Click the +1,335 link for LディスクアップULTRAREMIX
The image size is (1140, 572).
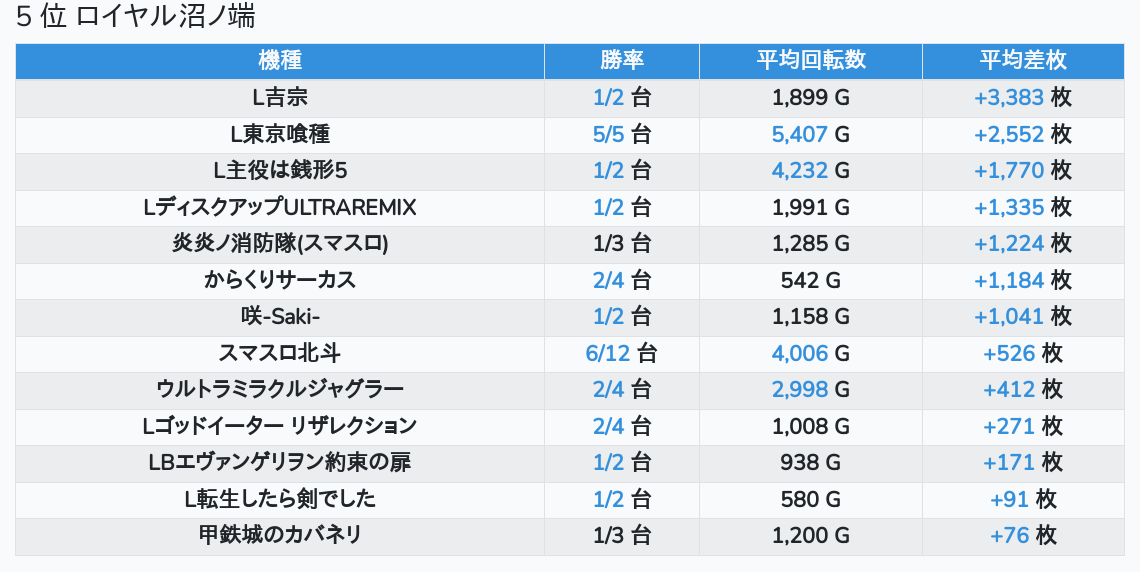[1008, 207]
